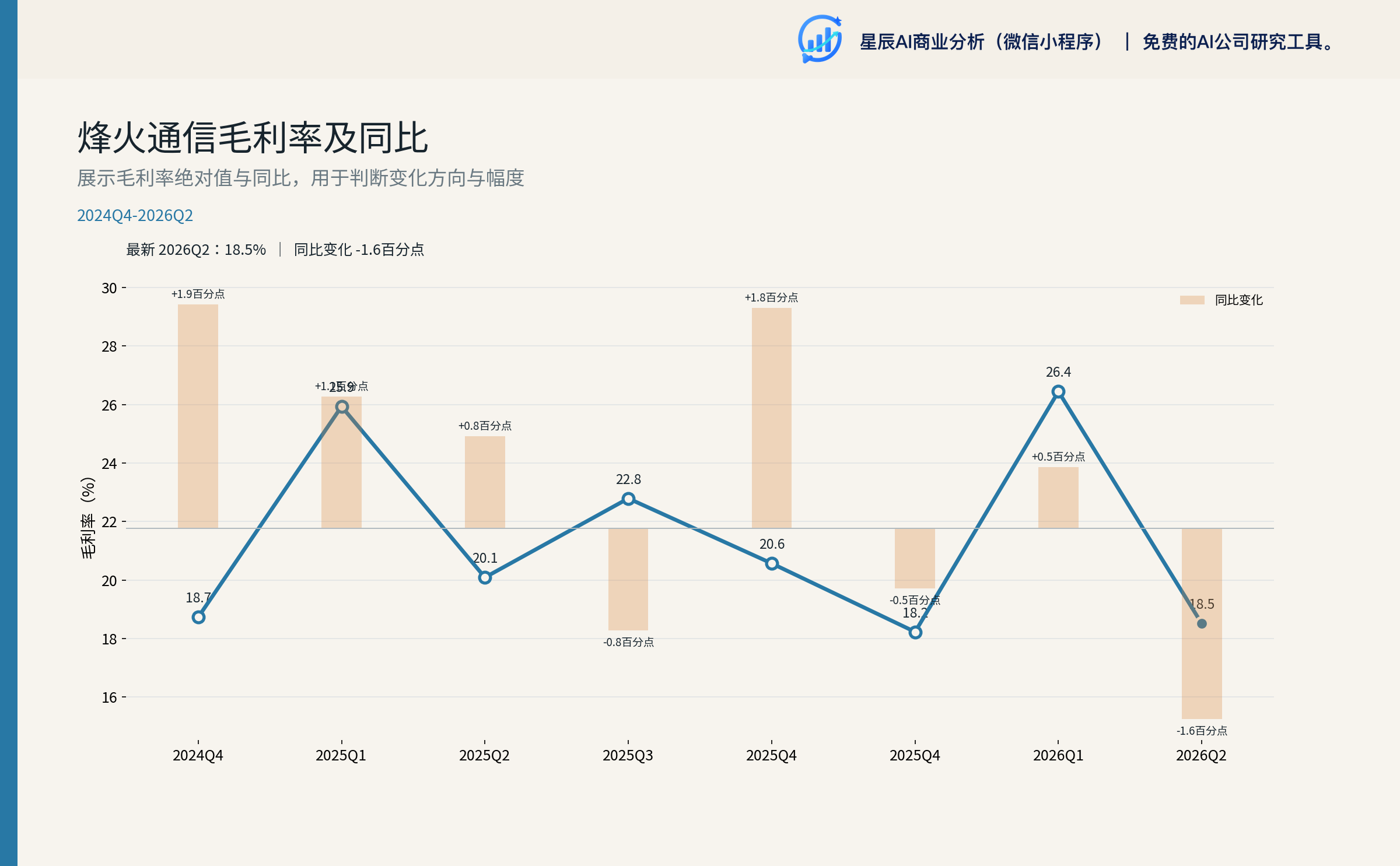Click the y-axis title 毛利率（%）

[x=87, y=518]
